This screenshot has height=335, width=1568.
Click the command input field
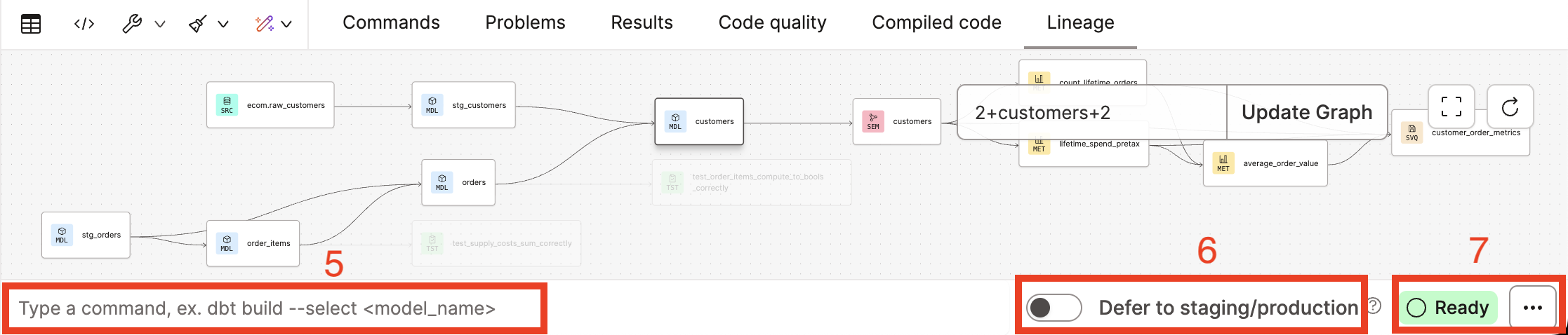coord(274,308)
